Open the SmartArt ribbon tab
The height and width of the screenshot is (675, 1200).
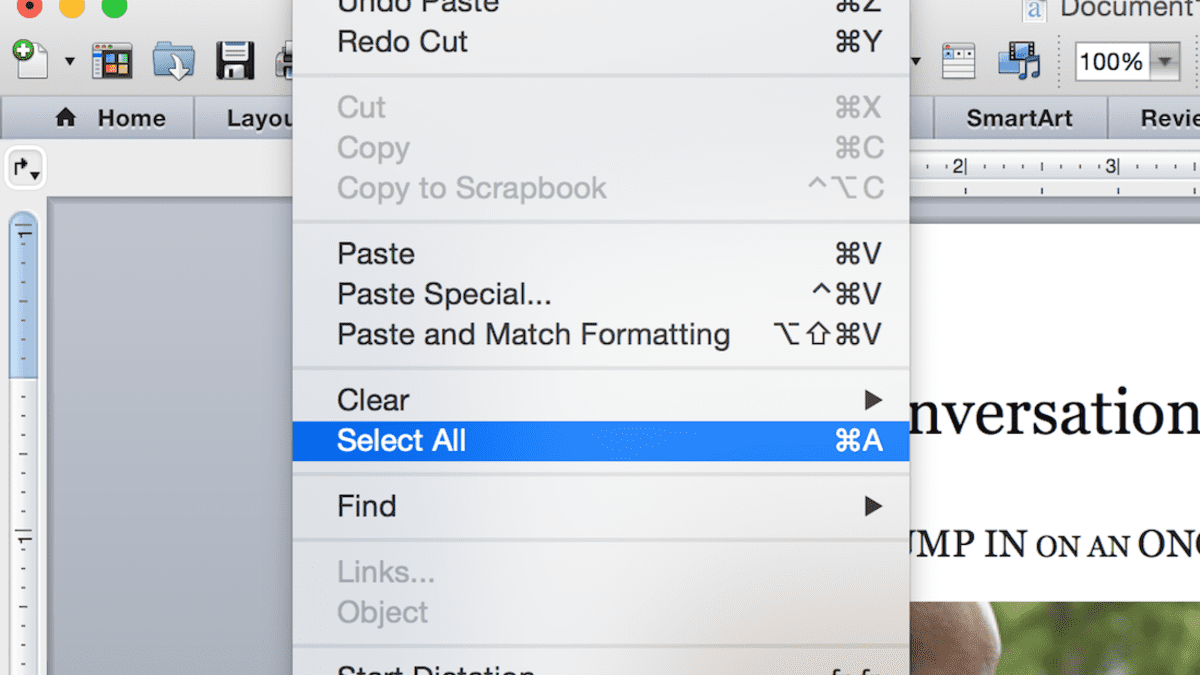(x=1019, y=118)
